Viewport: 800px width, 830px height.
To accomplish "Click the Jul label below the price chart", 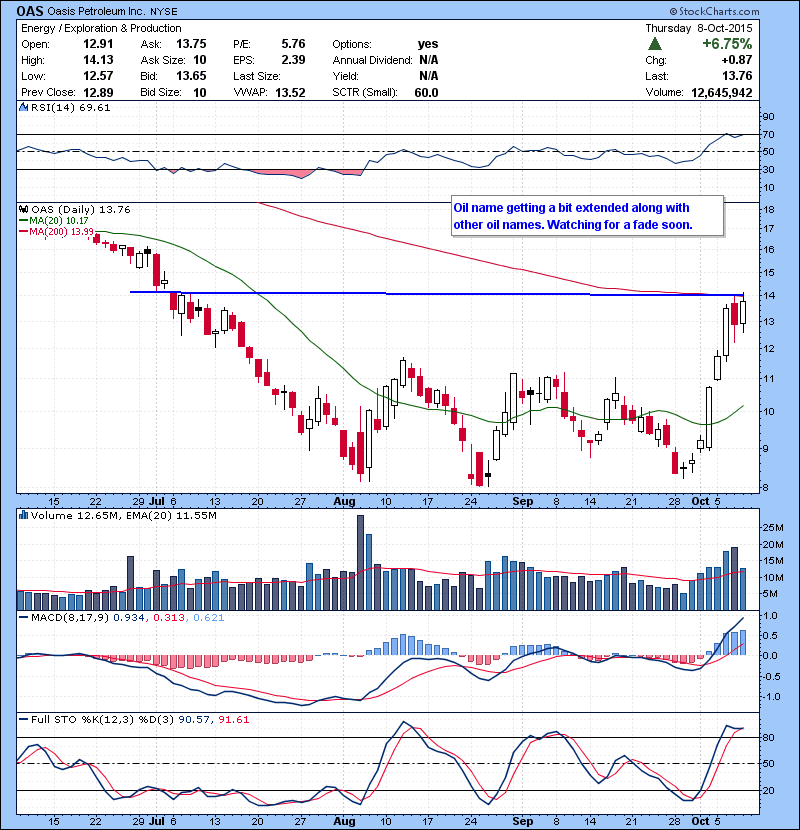I will click(x=156, y=501).
